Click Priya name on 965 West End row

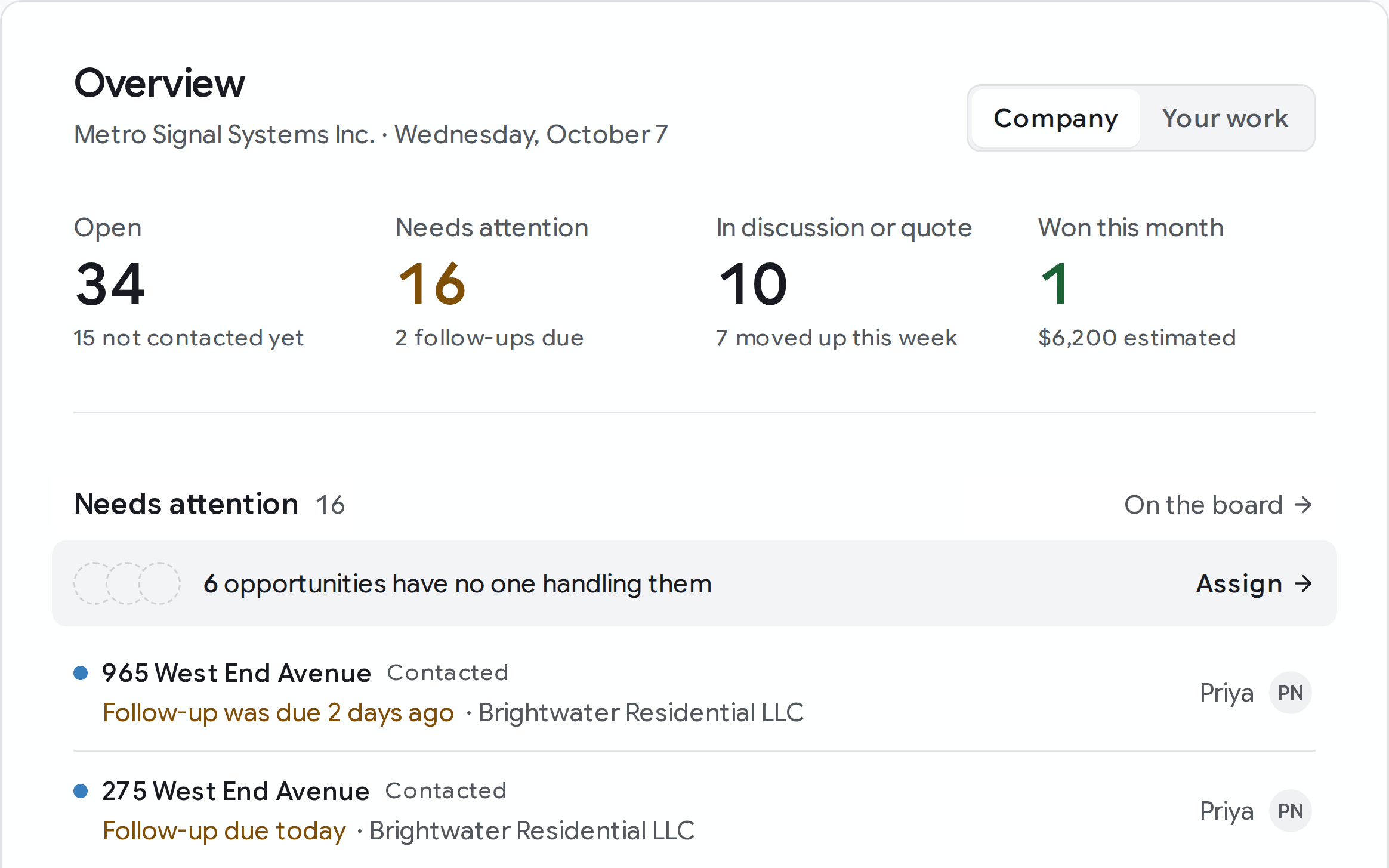pyautogui.click(x=1227, y=693)
